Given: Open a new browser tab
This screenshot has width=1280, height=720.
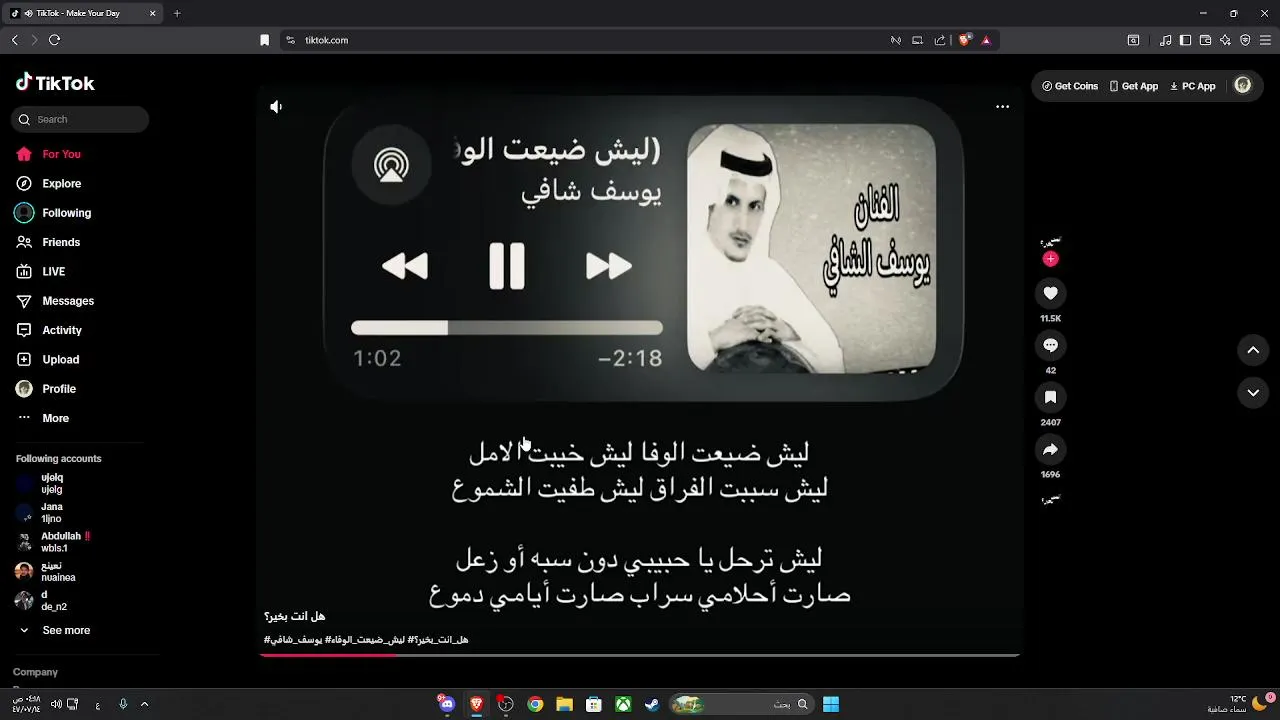Looking at the screenshot, I should (x=177, y=13).
